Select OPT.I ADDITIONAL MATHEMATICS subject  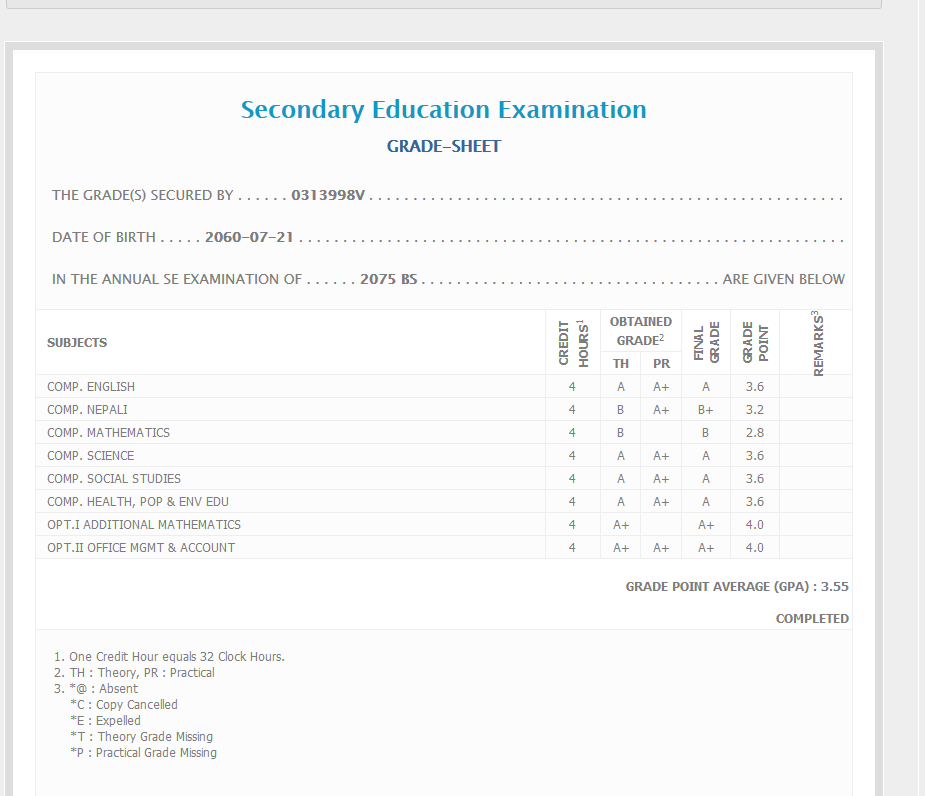144,525
